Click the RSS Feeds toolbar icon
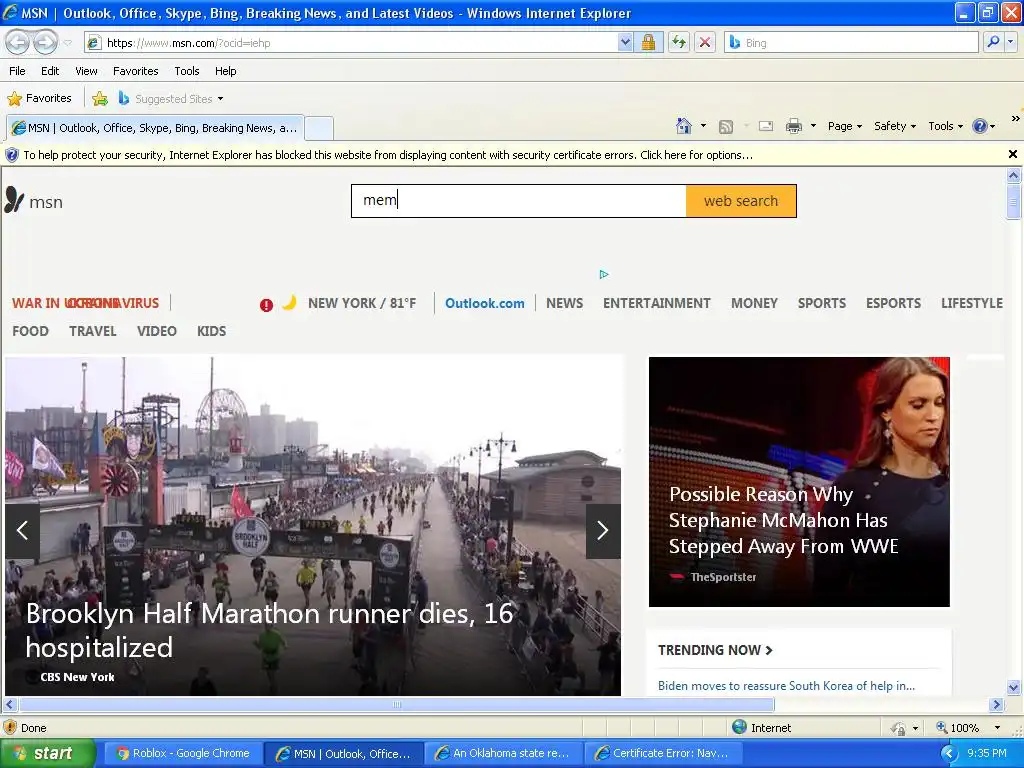1024x768 pixels. [x=726, y=126]
